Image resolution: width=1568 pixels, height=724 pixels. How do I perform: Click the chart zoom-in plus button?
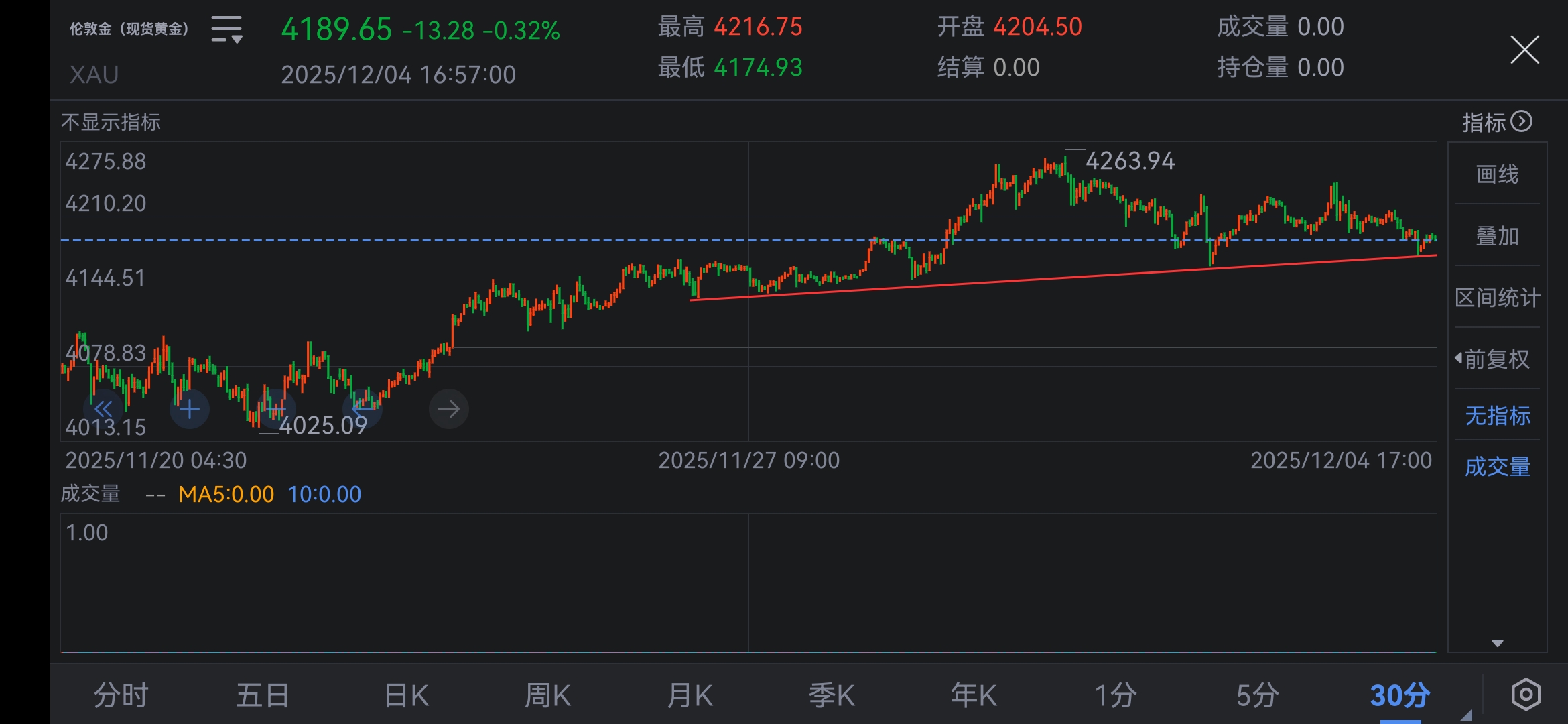[190, 409]
